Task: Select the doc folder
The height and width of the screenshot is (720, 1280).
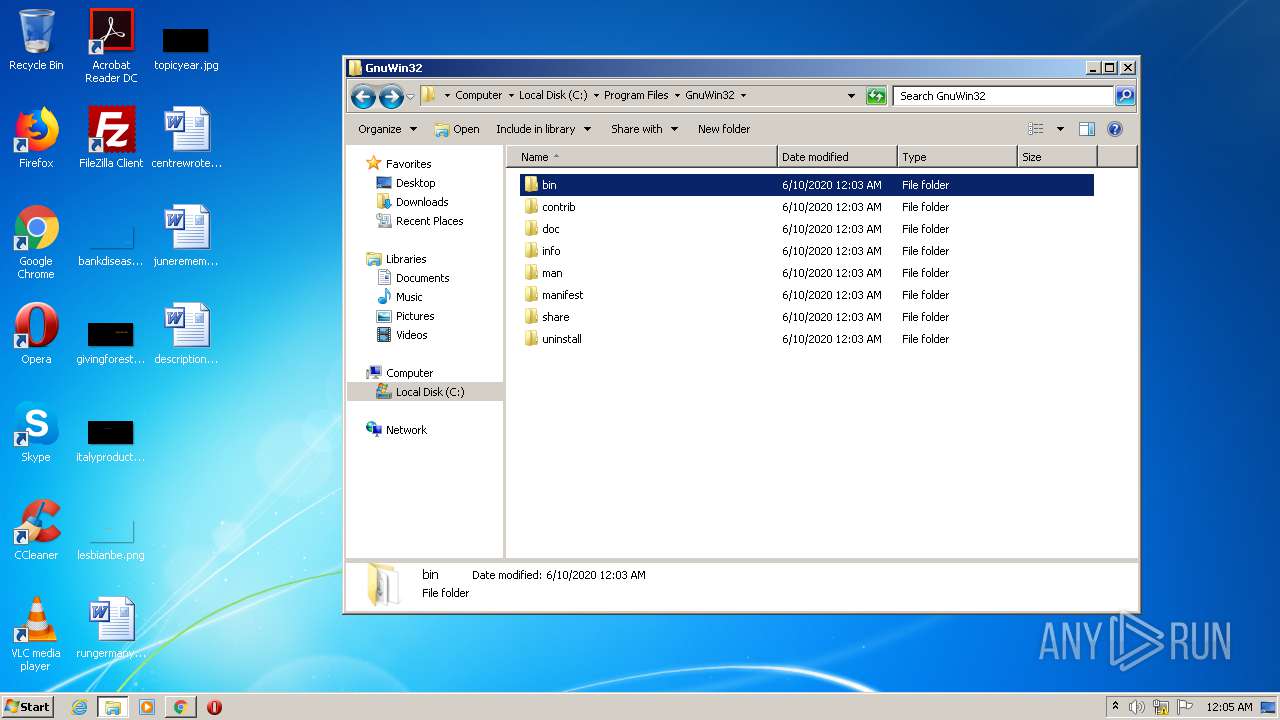Action: (x=806, y=229)
